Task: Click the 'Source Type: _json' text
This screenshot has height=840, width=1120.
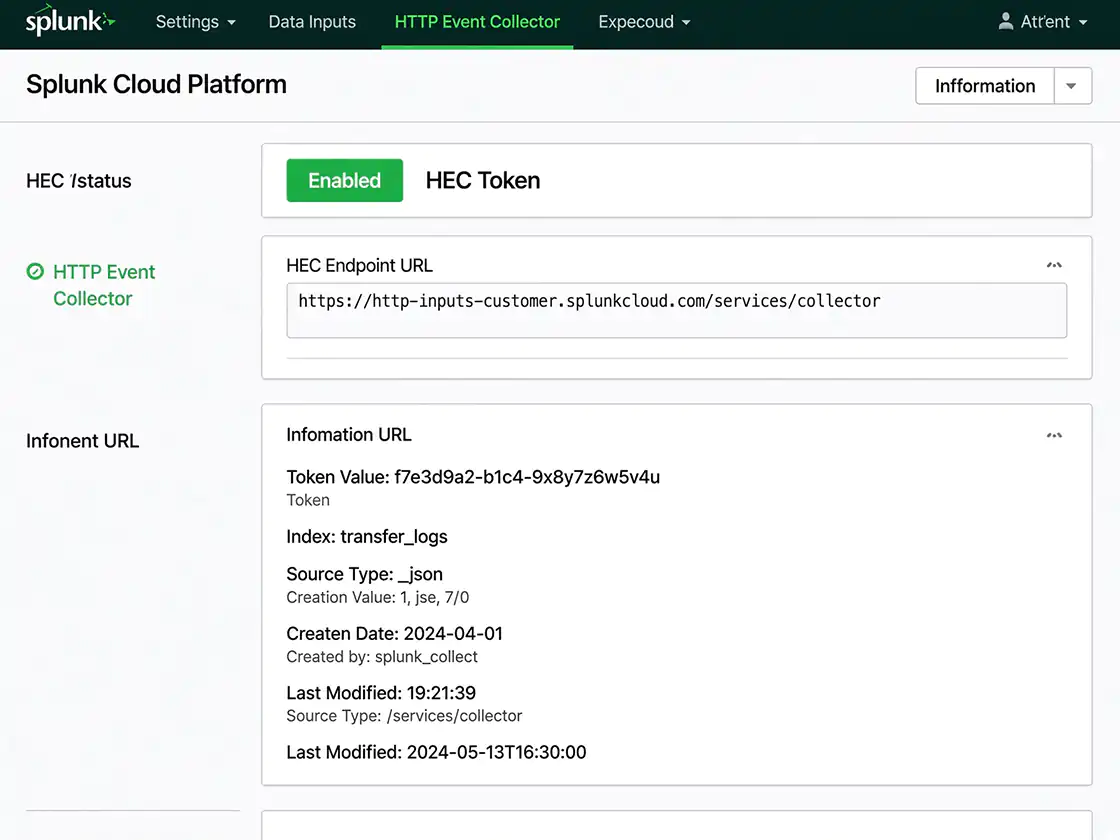Action: 364,574
